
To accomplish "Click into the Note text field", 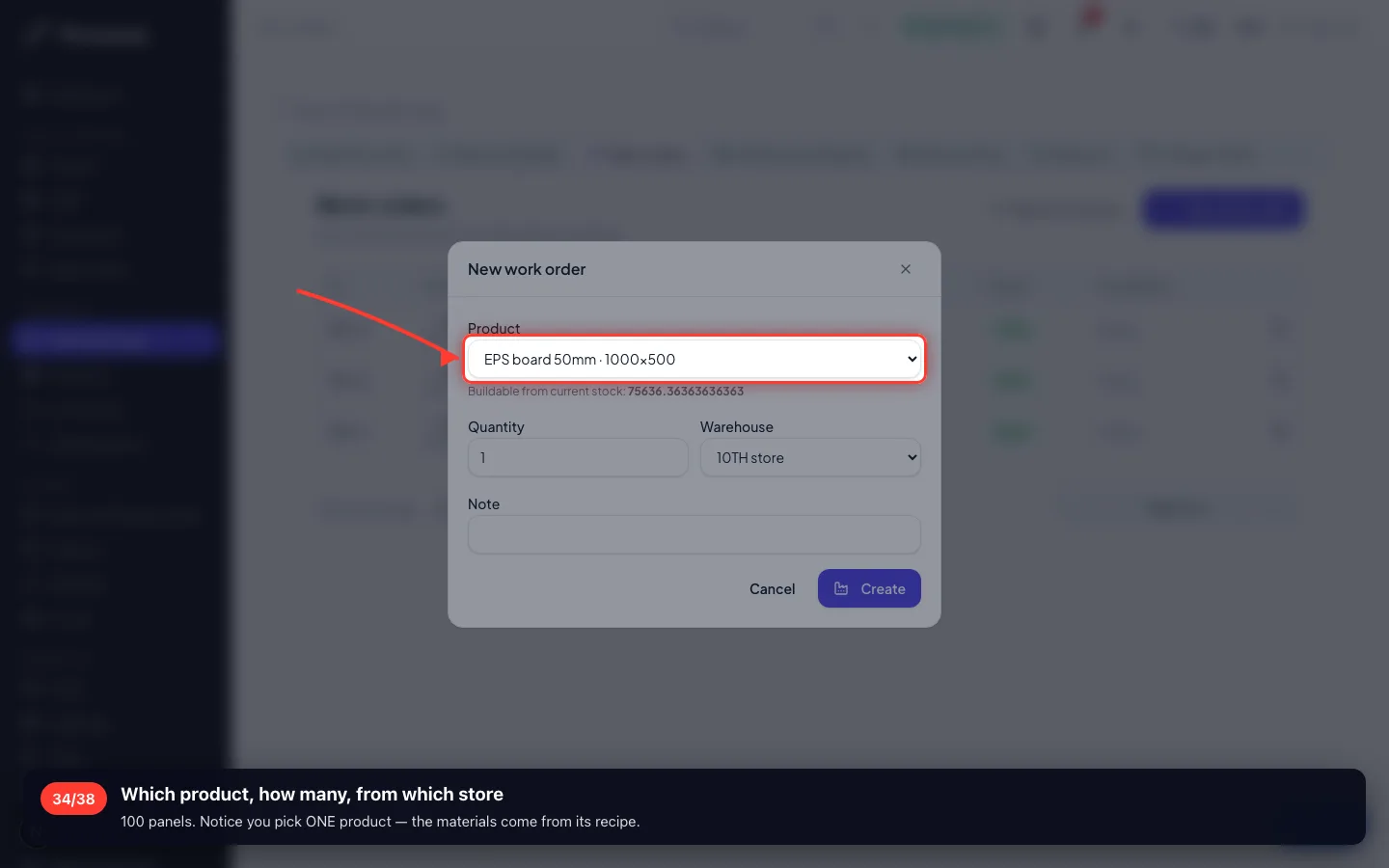I will [x=694, y=534].
